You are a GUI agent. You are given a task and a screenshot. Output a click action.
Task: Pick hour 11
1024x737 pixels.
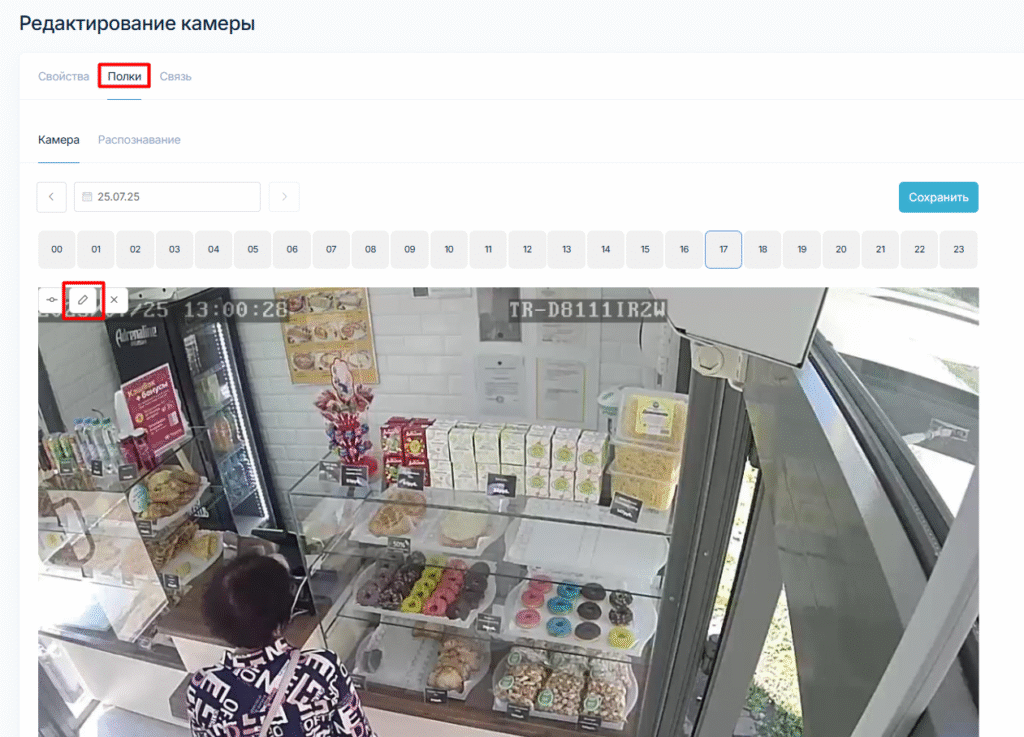point(488,249)
